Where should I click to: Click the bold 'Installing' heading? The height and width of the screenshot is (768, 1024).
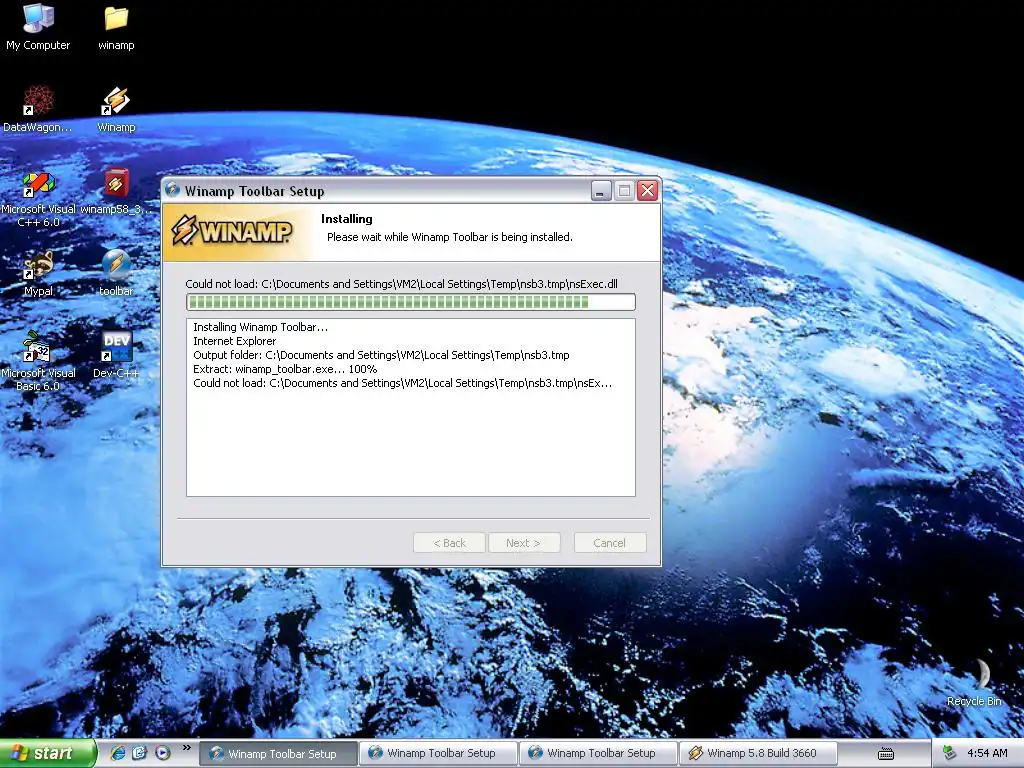tap(347, 219)
